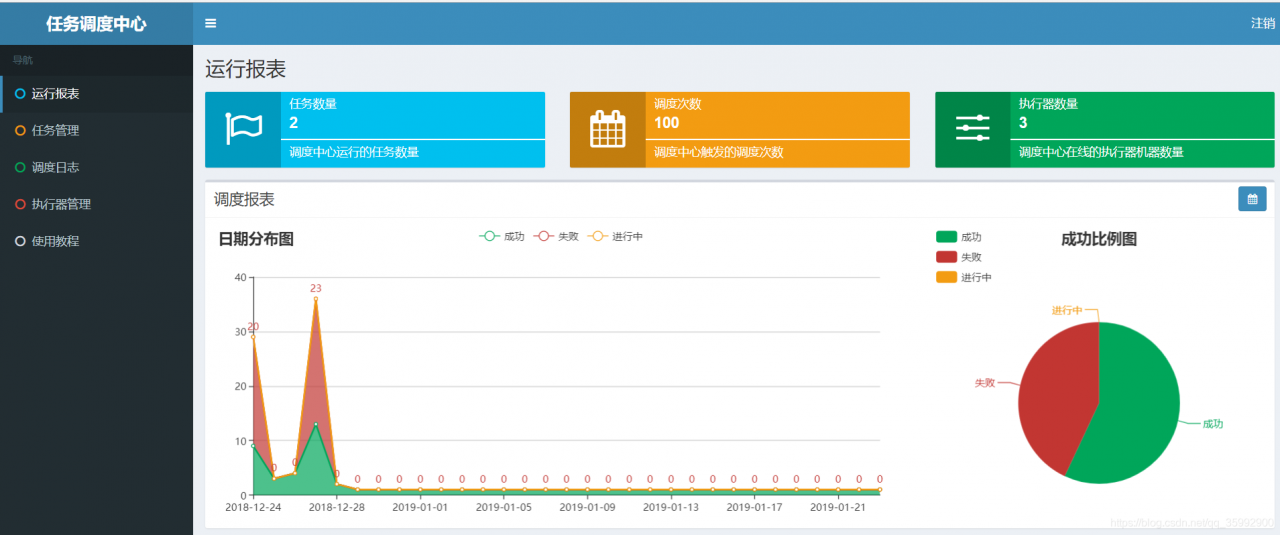Open 执行器管理 in the sidebar
The image size is (1280, 535).
[97, 204]
